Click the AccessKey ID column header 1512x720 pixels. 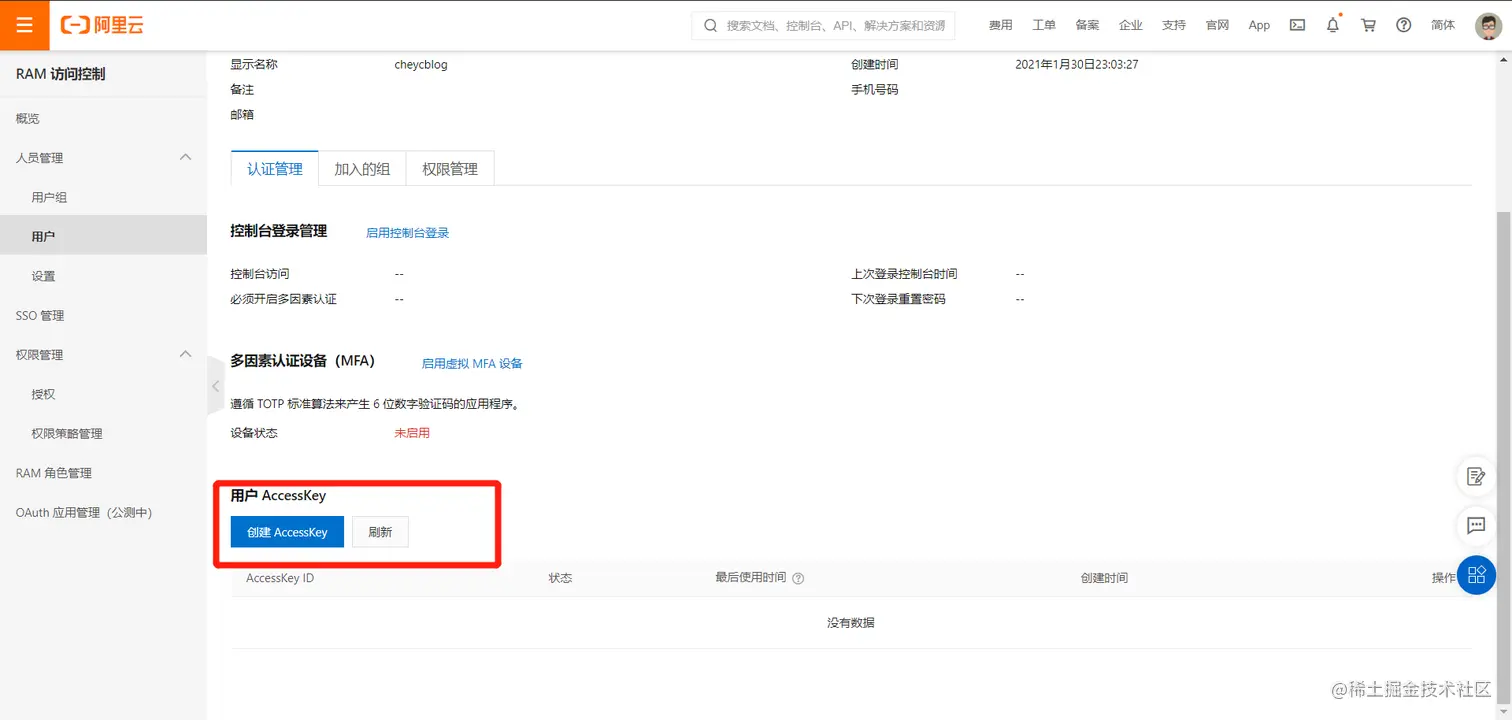coord(280,578)
